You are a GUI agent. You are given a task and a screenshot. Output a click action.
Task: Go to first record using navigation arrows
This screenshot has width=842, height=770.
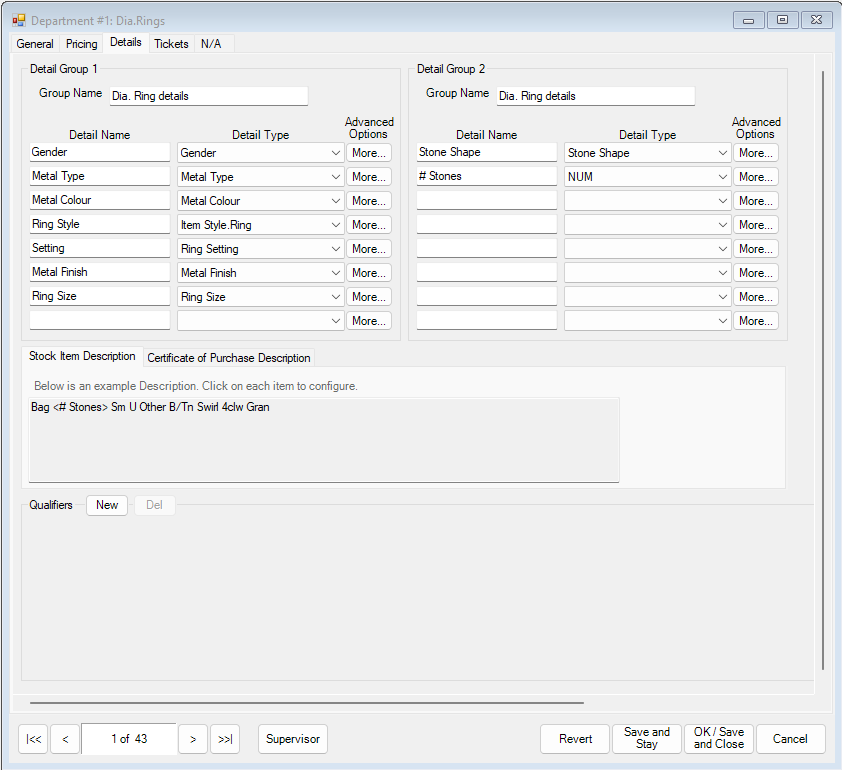tap(32, 739)
